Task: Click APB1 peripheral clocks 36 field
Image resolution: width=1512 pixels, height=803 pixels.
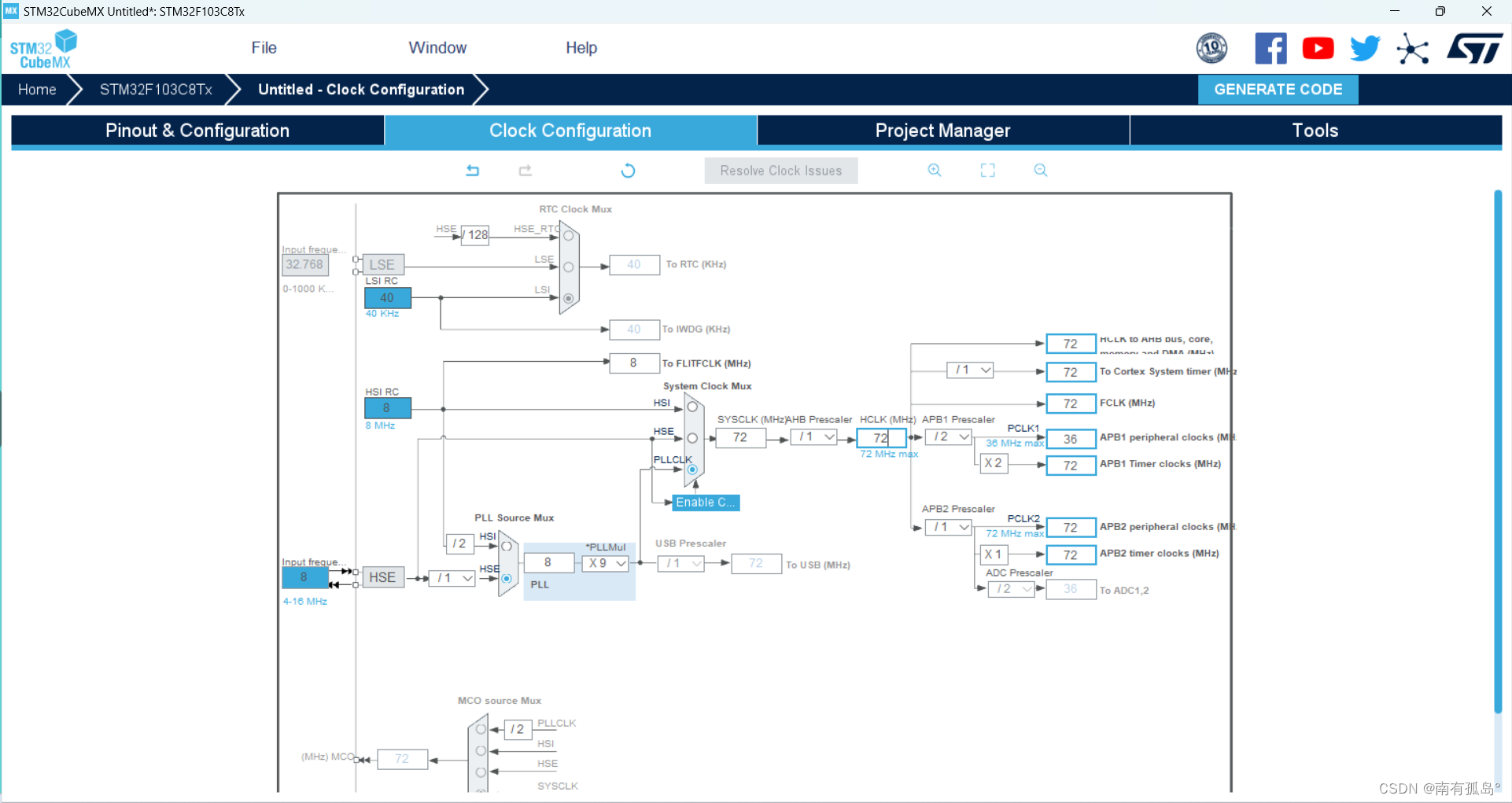Action: coord(1071,439)
